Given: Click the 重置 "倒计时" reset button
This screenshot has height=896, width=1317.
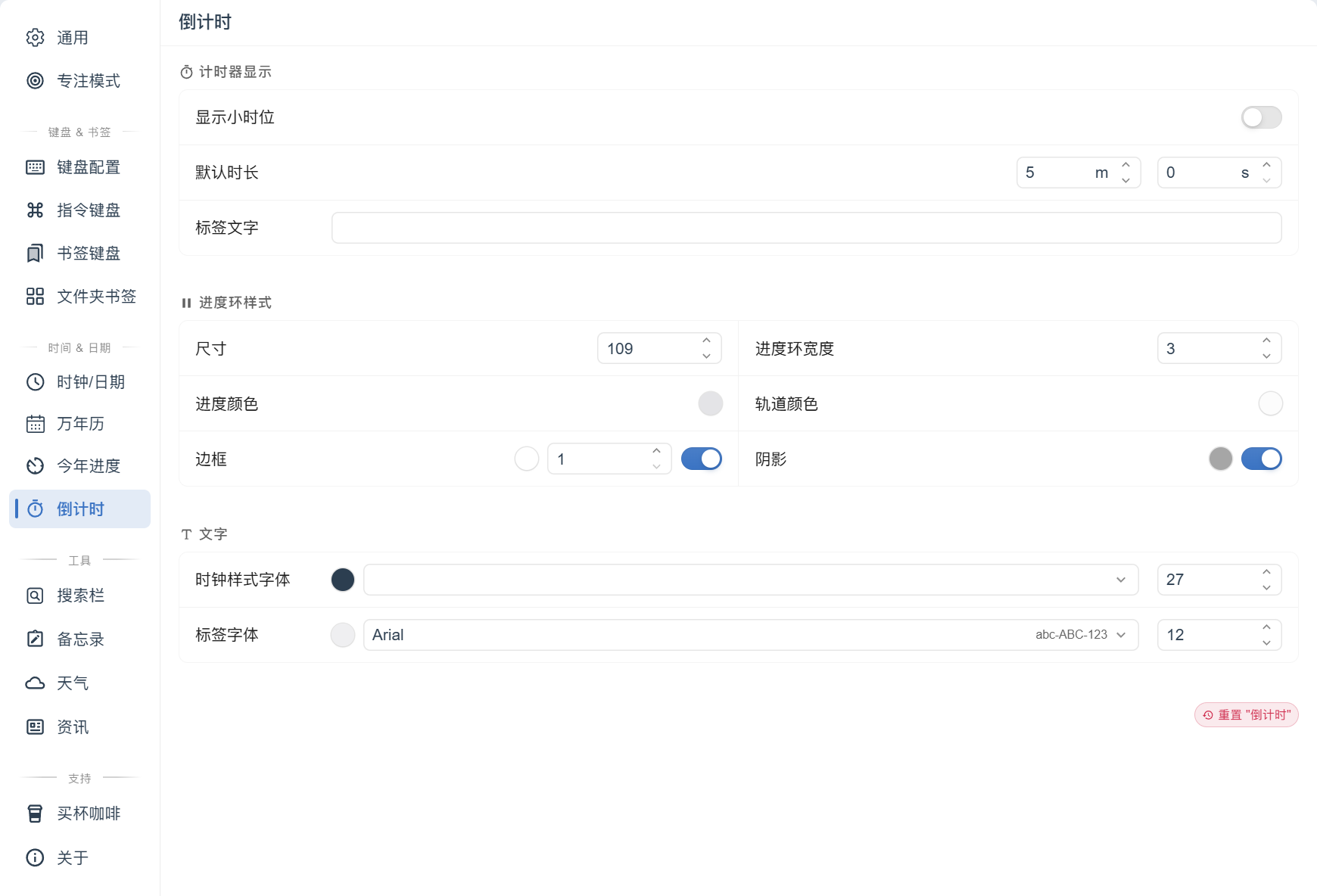Looking at the screenshot, I should pos(1247,715).
